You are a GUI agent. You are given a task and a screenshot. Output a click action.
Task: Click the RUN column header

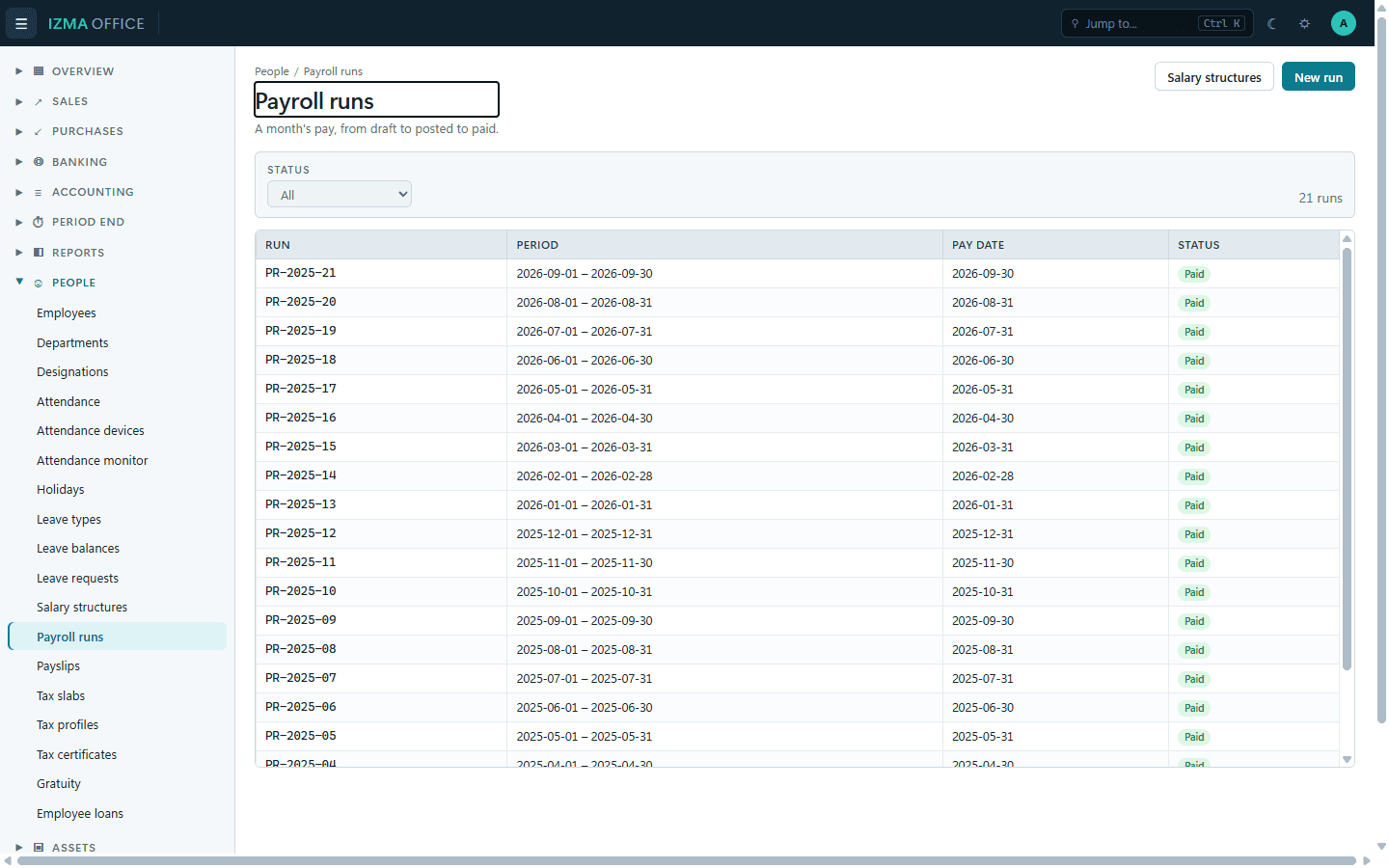coord(381,245)
